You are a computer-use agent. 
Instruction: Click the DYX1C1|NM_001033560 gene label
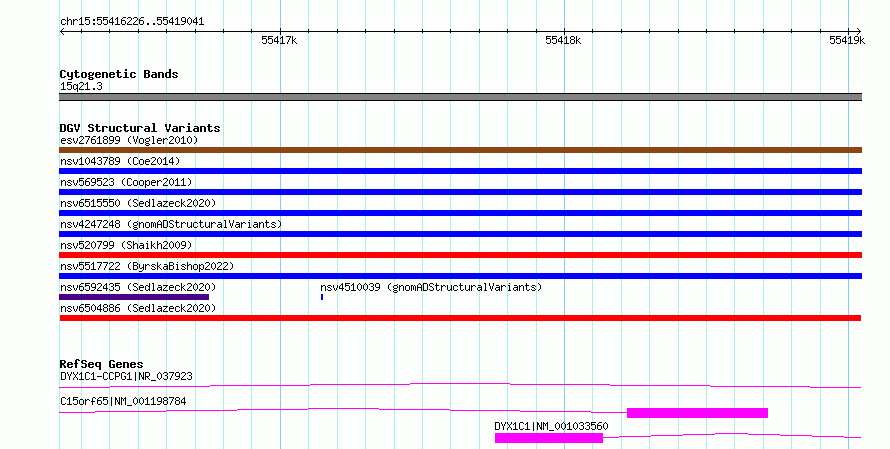pos(551,426)
